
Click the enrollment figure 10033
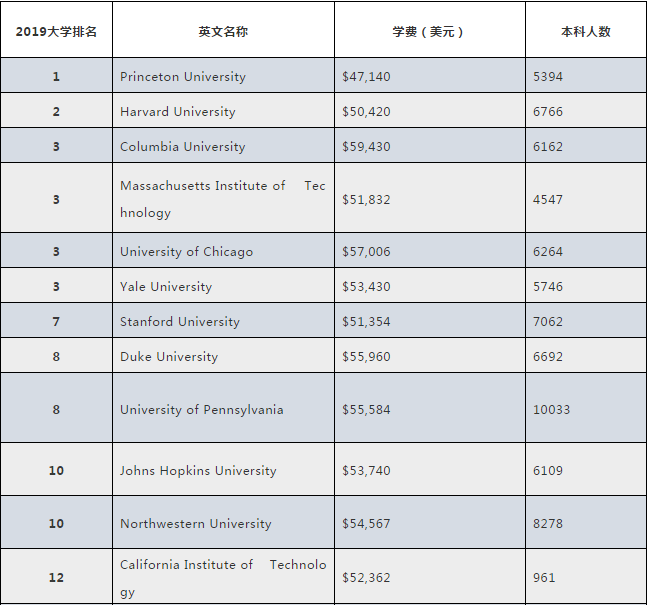tap(551, 409)
